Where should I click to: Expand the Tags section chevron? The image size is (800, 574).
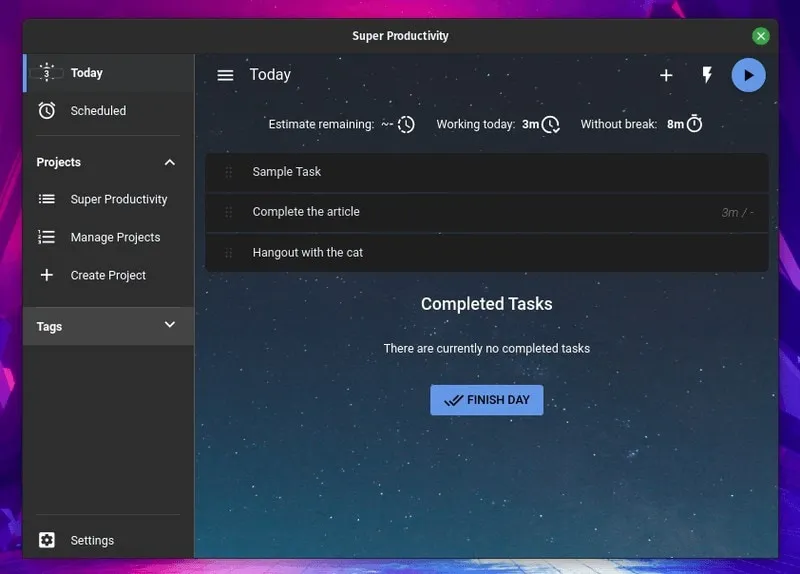click(x=169, y=325)
